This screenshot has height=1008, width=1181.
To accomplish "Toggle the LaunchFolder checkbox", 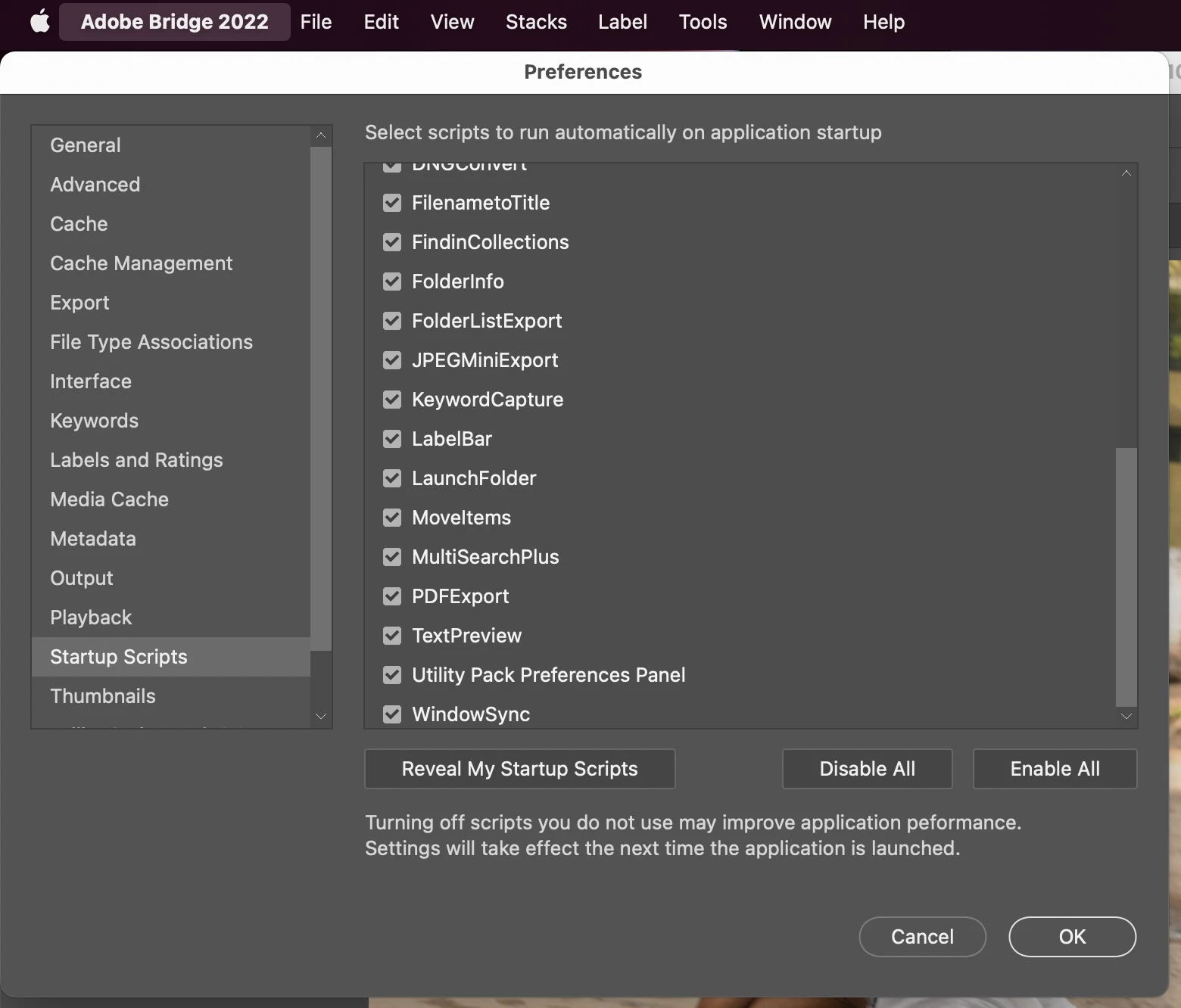I will [392, 478].
